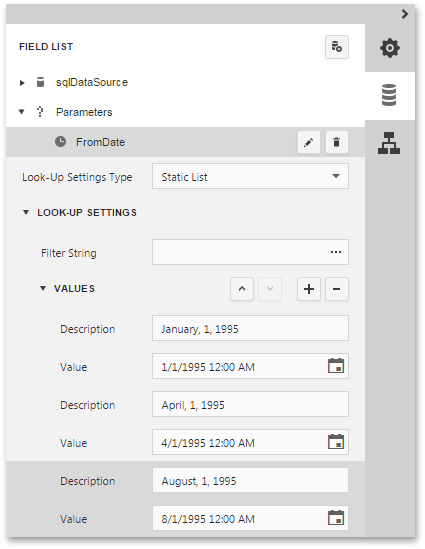The height and width of the screenshot is (549, 425).
Task: Collapse the VALUES section
Action: point(43,288)
